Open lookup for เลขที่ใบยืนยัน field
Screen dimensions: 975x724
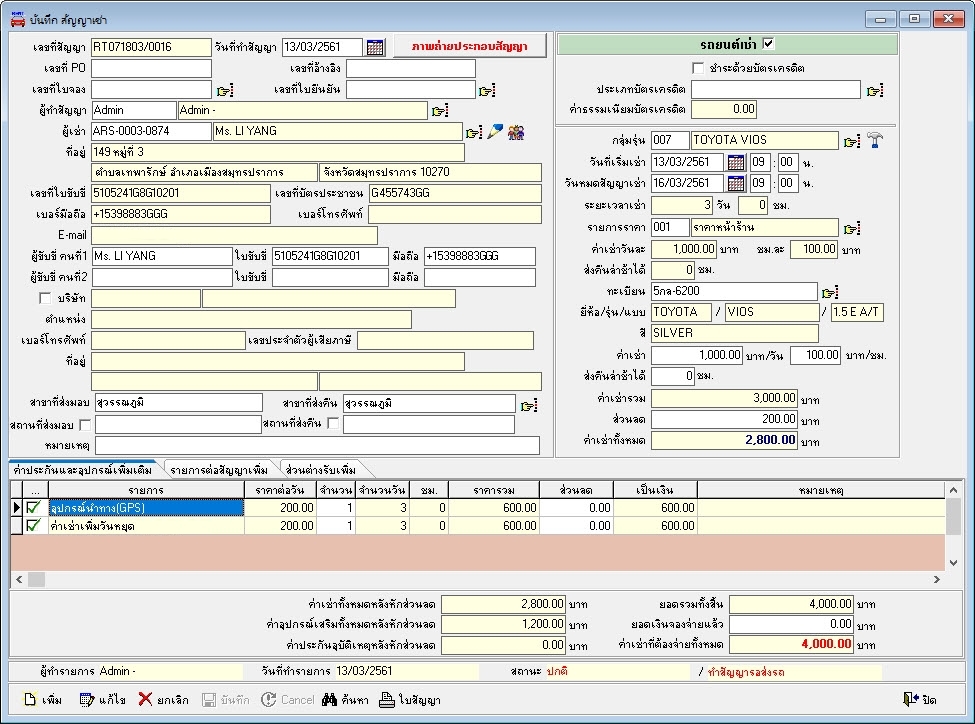[x=487, y=90]
